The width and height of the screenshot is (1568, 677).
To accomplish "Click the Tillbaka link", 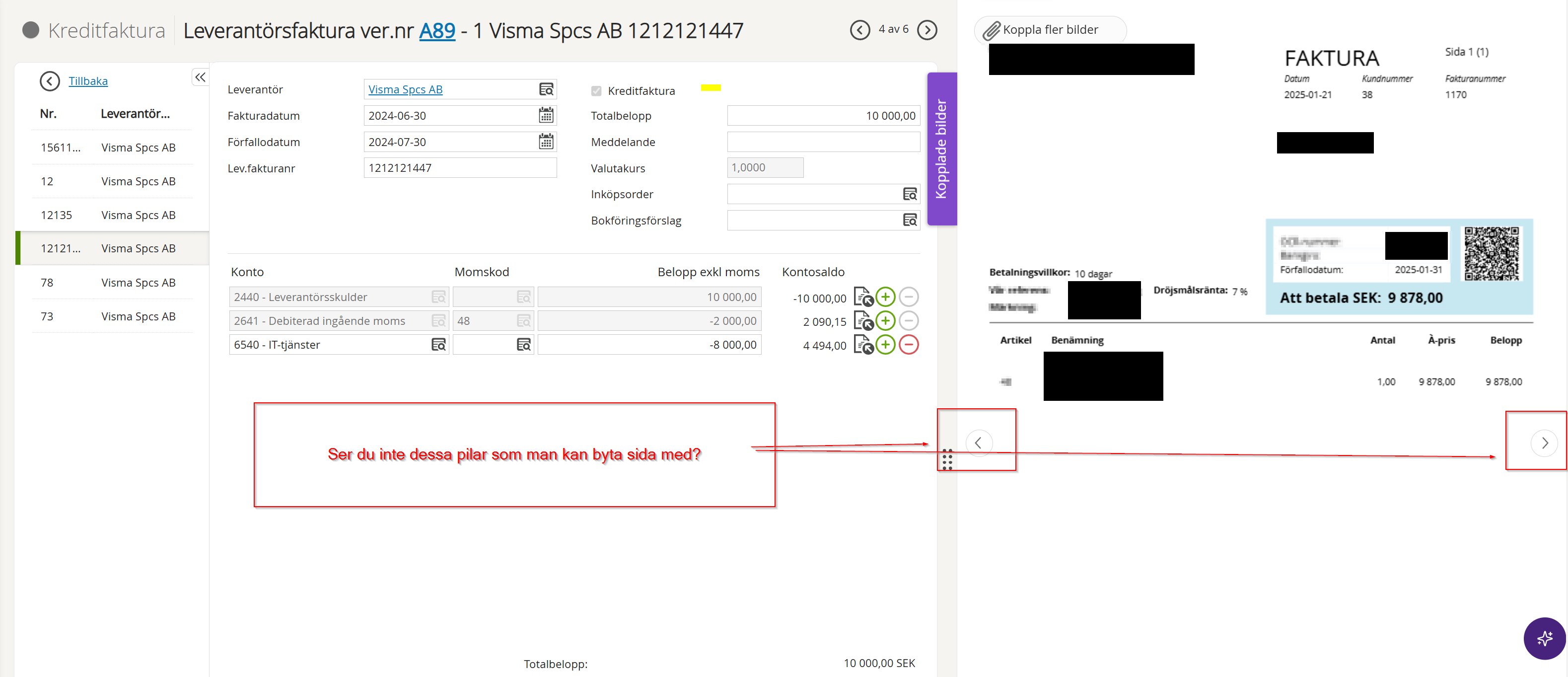I will point(88,81).
